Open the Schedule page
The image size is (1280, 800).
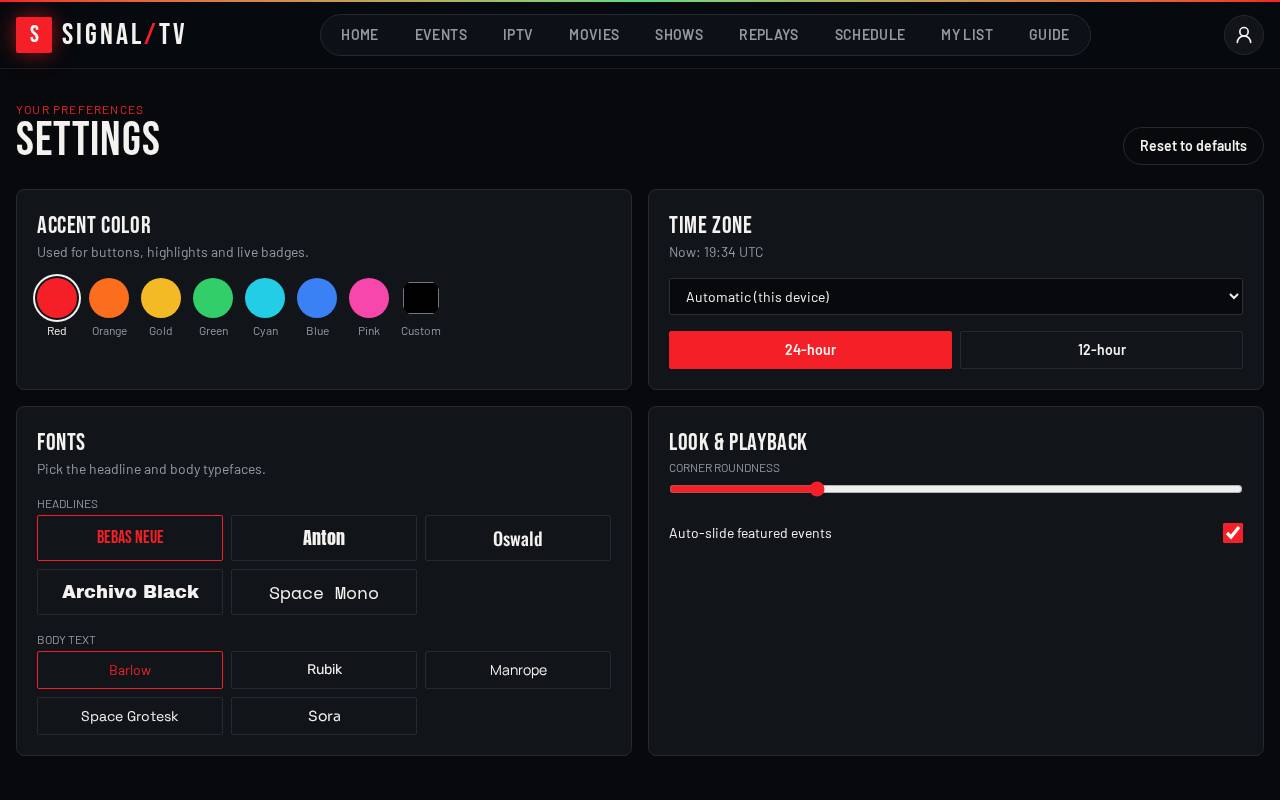(x=870, y=35)
